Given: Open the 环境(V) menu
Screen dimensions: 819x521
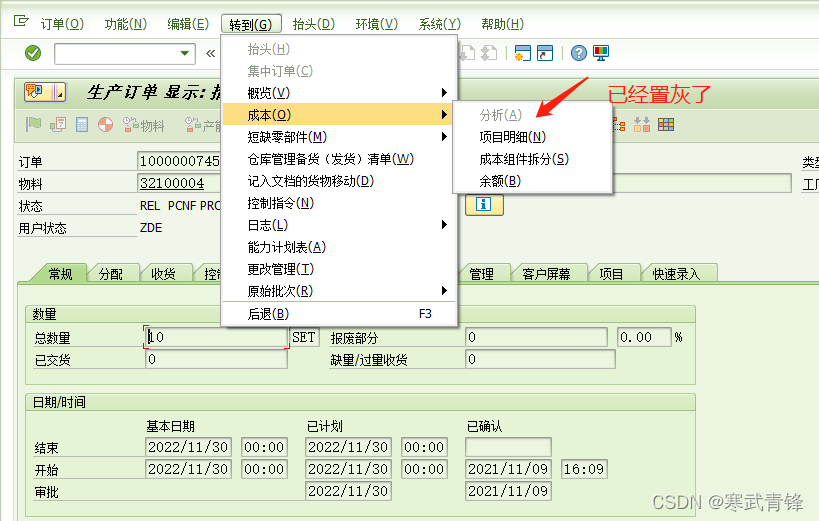Looking at the screenshot, I should click(x=376, y=24).
